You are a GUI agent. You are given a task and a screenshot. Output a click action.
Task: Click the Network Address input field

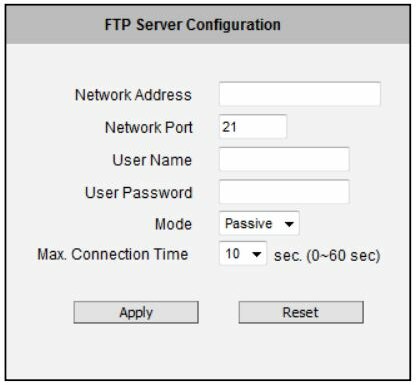pyautogui.click(x=300, y=94)
